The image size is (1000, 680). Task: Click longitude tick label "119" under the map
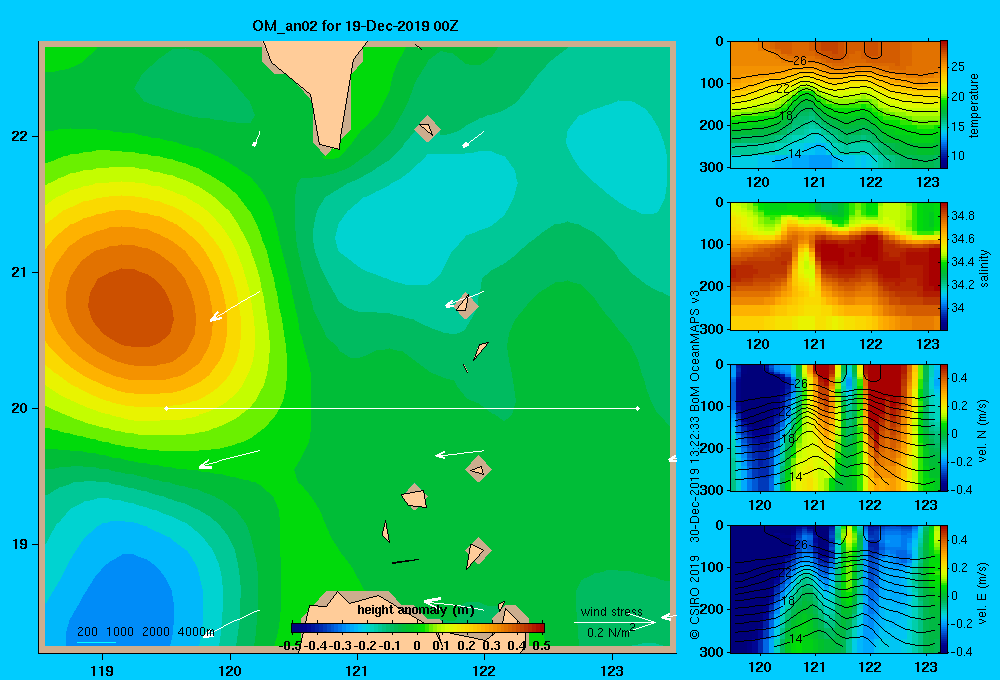[103, 670]
